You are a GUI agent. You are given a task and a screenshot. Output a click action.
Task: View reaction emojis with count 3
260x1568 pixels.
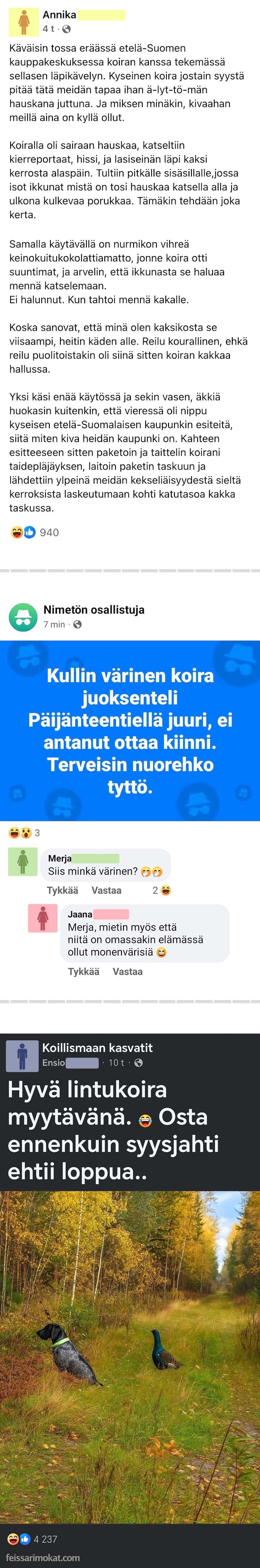[24, 833]
